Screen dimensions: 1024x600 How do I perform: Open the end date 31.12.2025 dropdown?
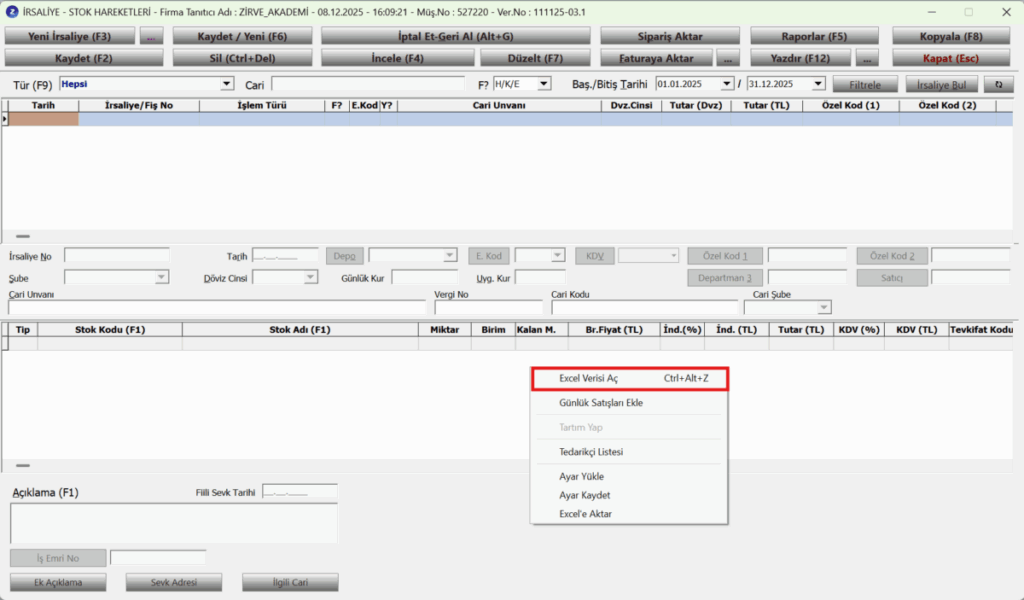point(818,84)
